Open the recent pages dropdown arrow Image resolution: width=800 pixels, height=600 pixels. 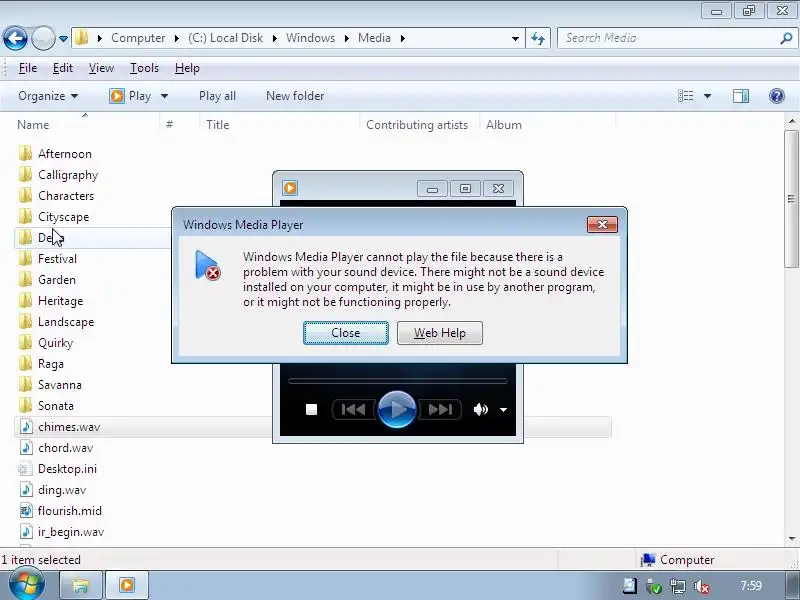coord(63,38)
